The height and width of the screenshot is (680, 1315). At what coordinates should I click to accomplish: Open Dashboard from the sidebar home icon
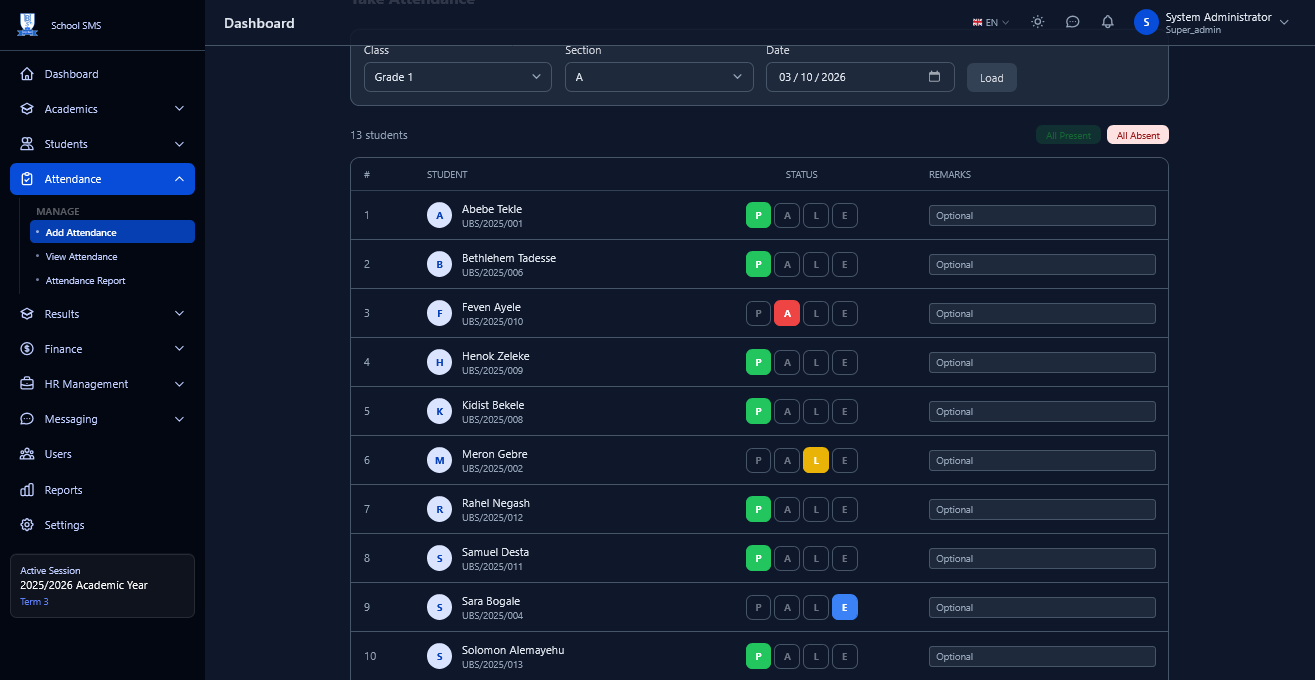click(x=27, y=74)
